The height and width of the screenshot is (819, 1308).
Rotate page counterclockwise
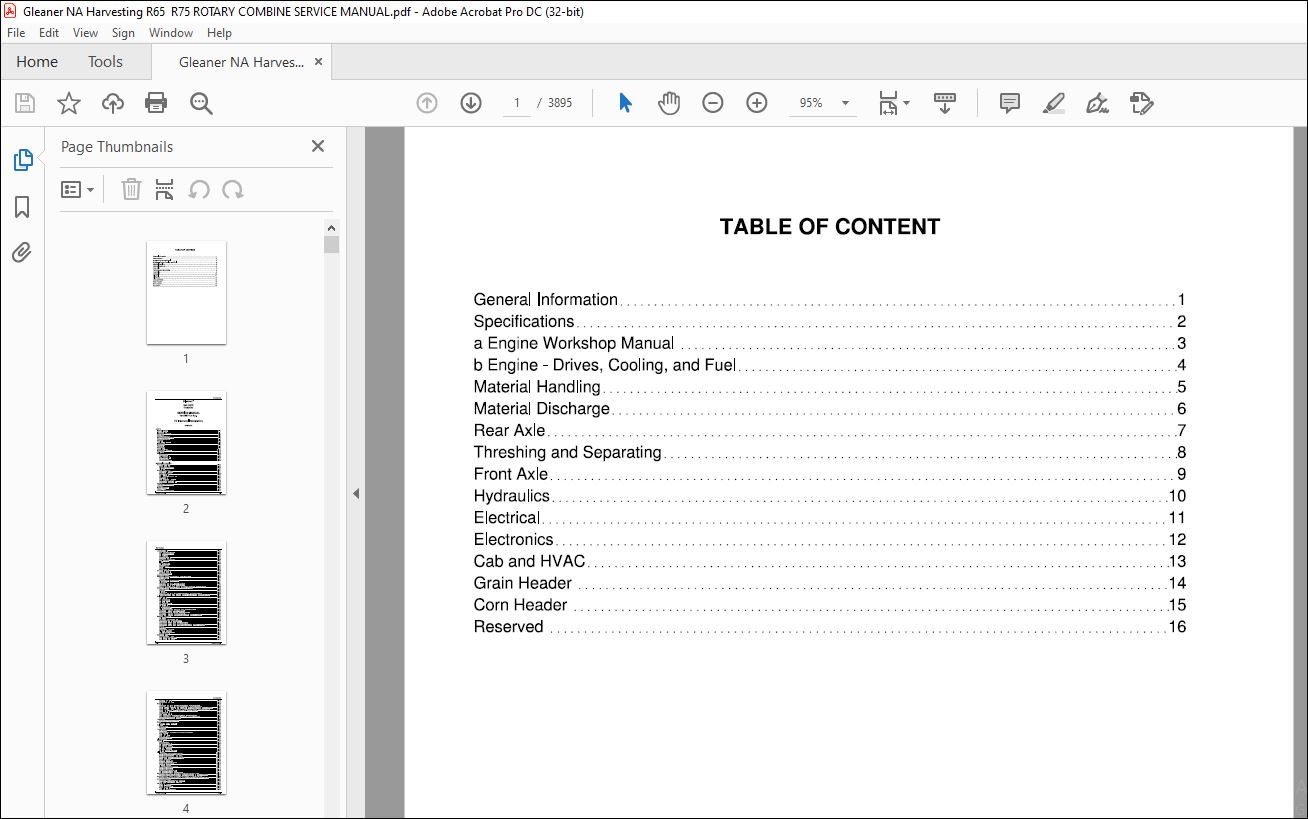[x=199, y=189]
